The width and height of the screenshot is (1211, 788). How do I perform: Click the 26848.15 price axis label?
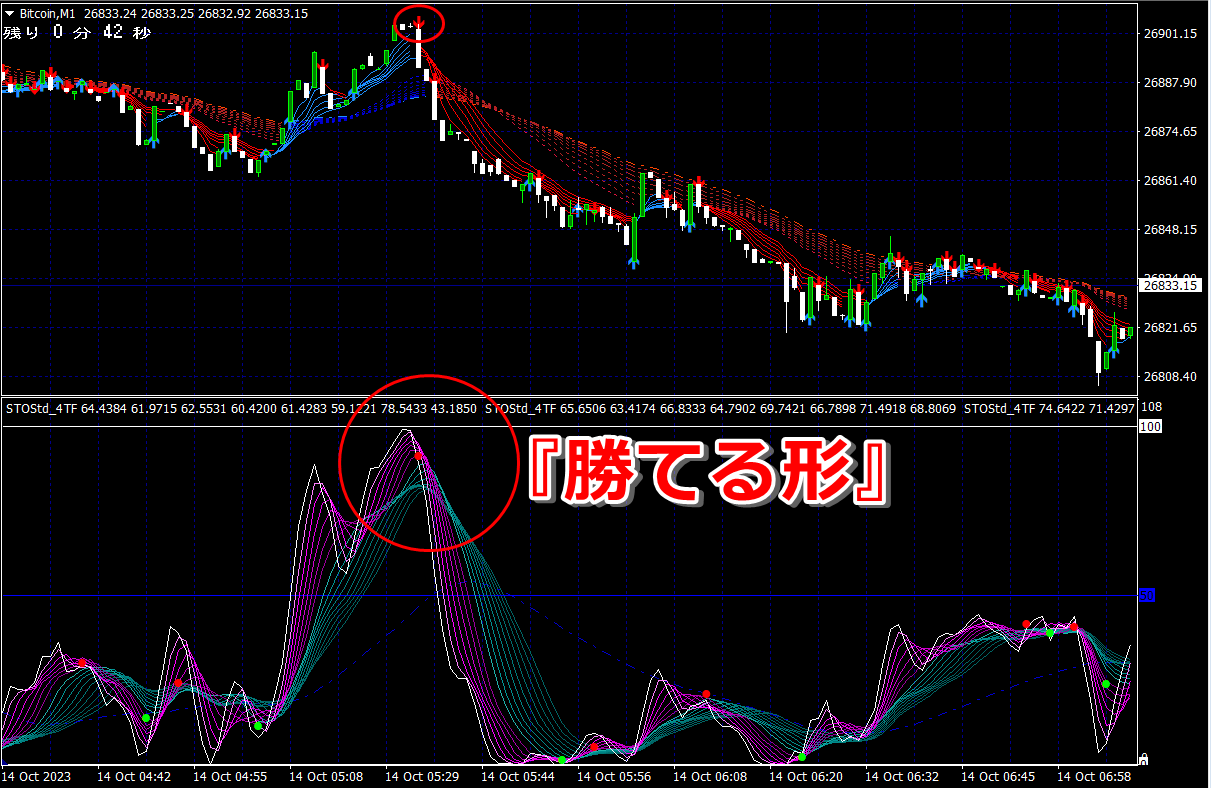[1169, 230]
